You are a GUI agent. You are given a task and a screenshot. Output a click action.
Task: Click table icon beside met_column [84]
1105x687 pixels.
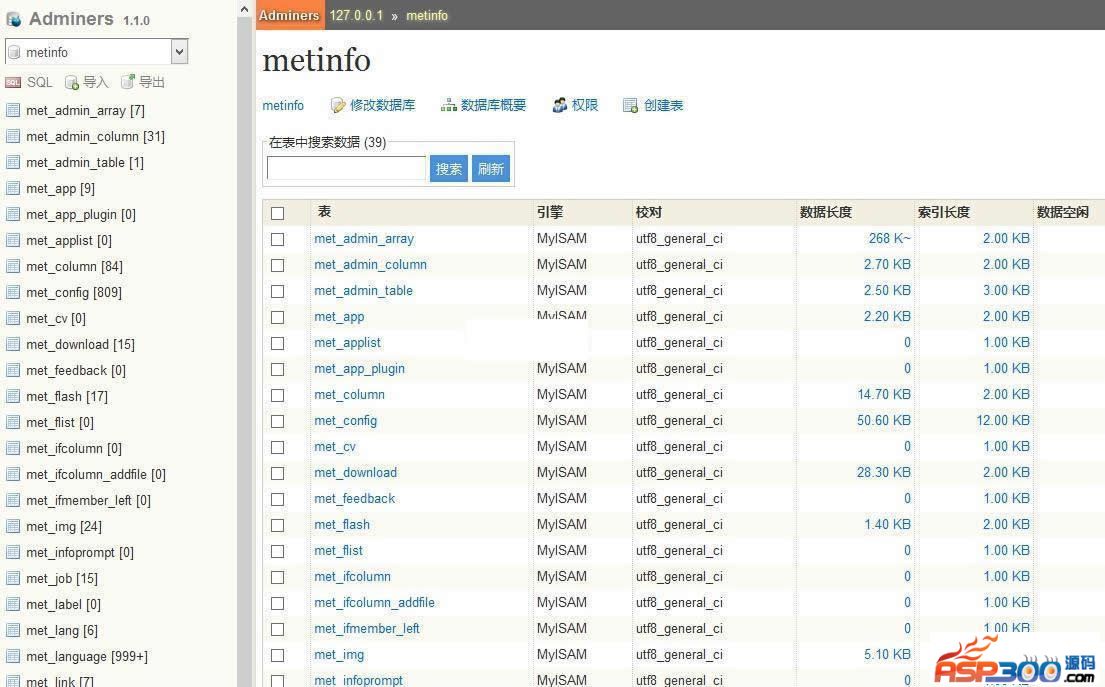(x=13, y=266)
